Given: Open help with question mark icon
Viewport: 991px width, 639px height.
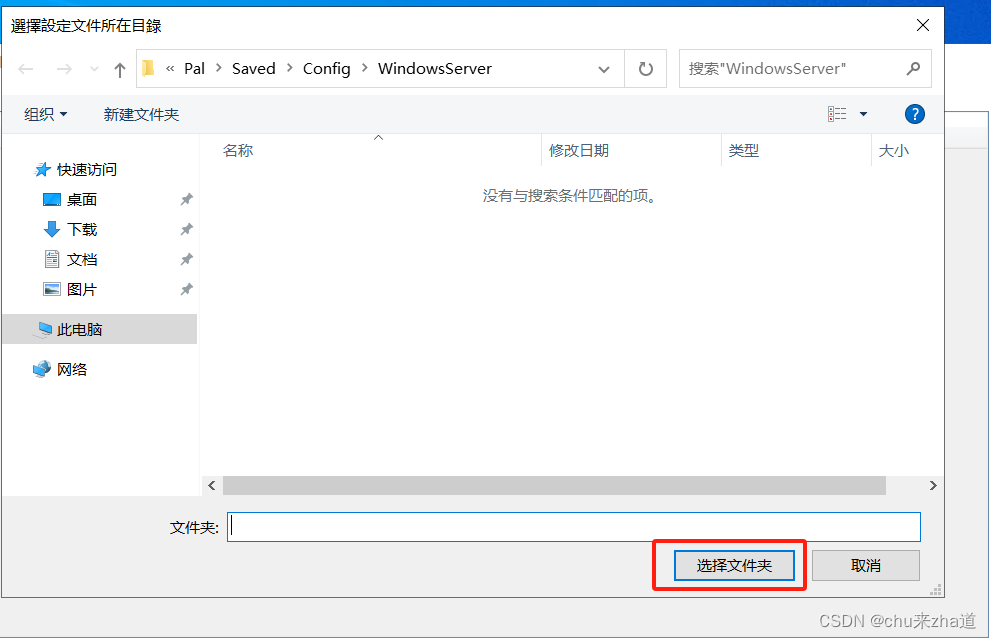Looking at the screenshot, I should 915,114.
